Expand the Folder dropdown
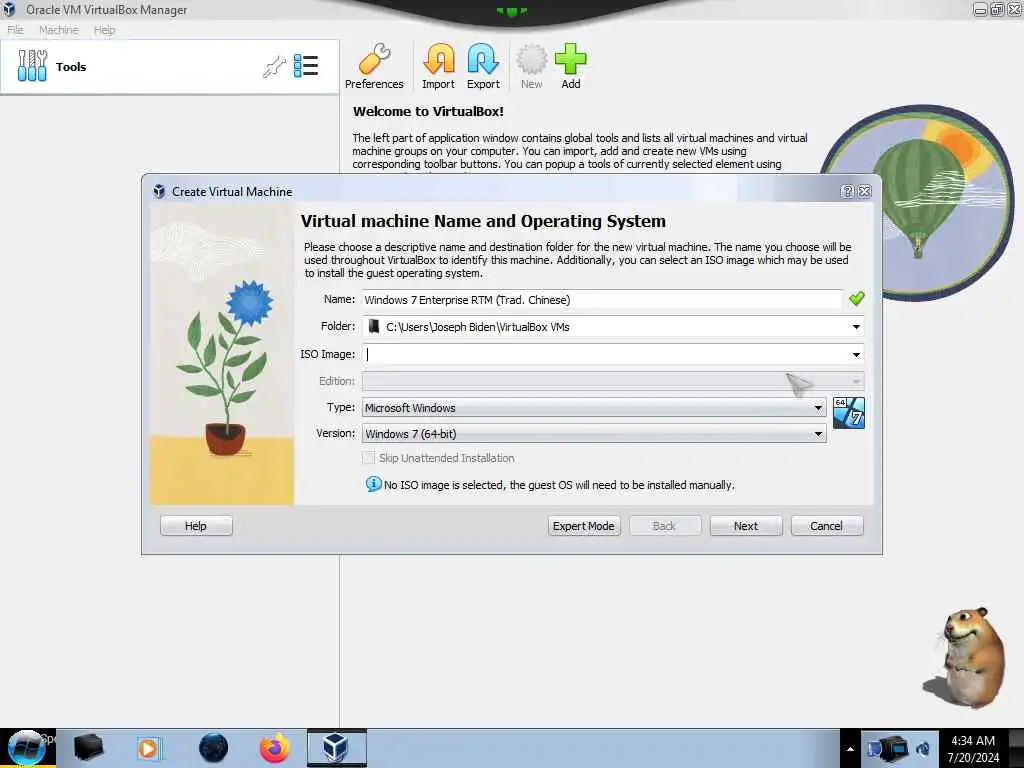The image size is (1024, 768). click(856, 327)
